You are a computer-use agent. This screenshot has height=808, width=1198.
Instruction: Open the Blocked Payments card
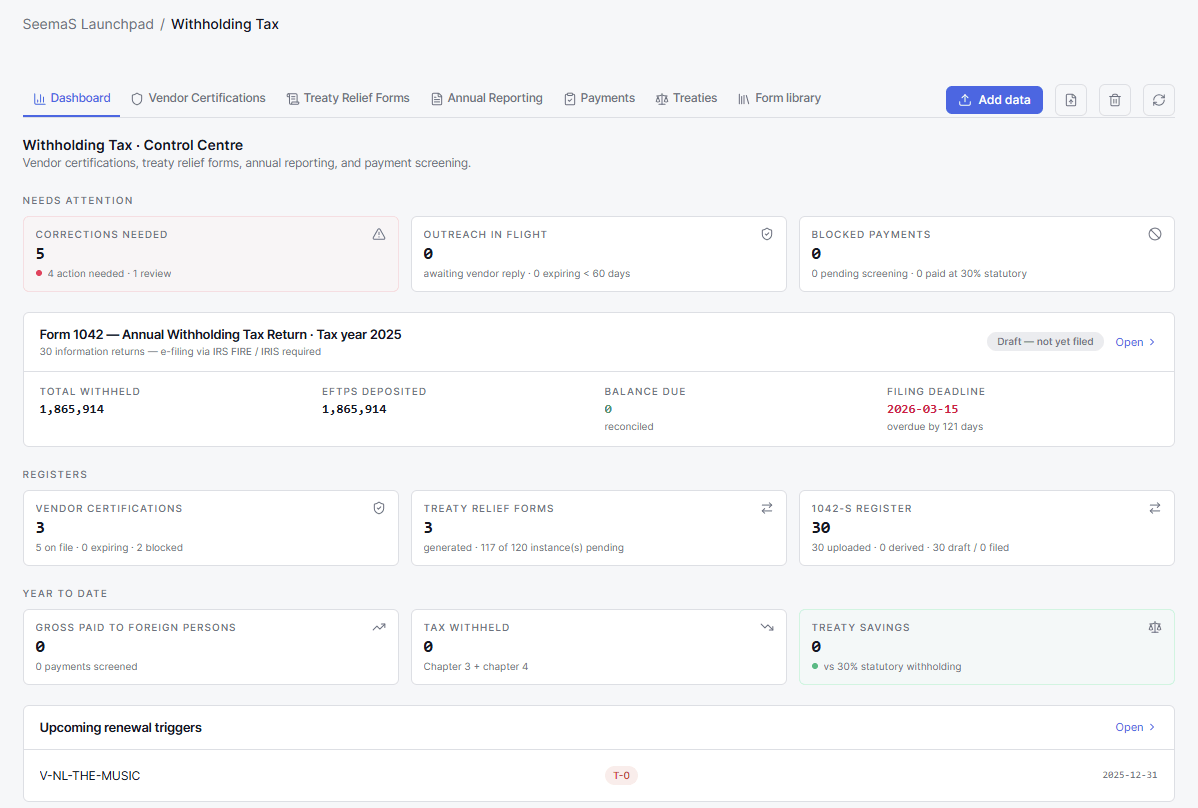coord(986,254)
